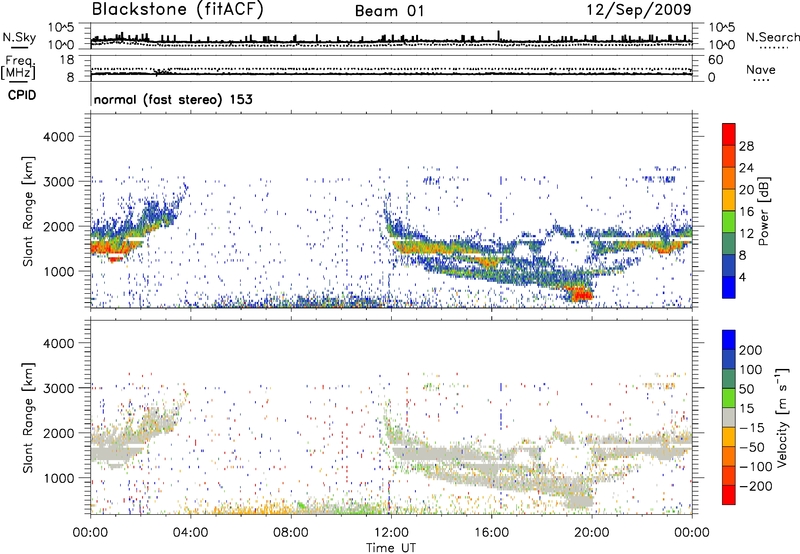Click the '60' label on the Nave axis
This screenshot has width=800, height=554.
click(715, 60)
